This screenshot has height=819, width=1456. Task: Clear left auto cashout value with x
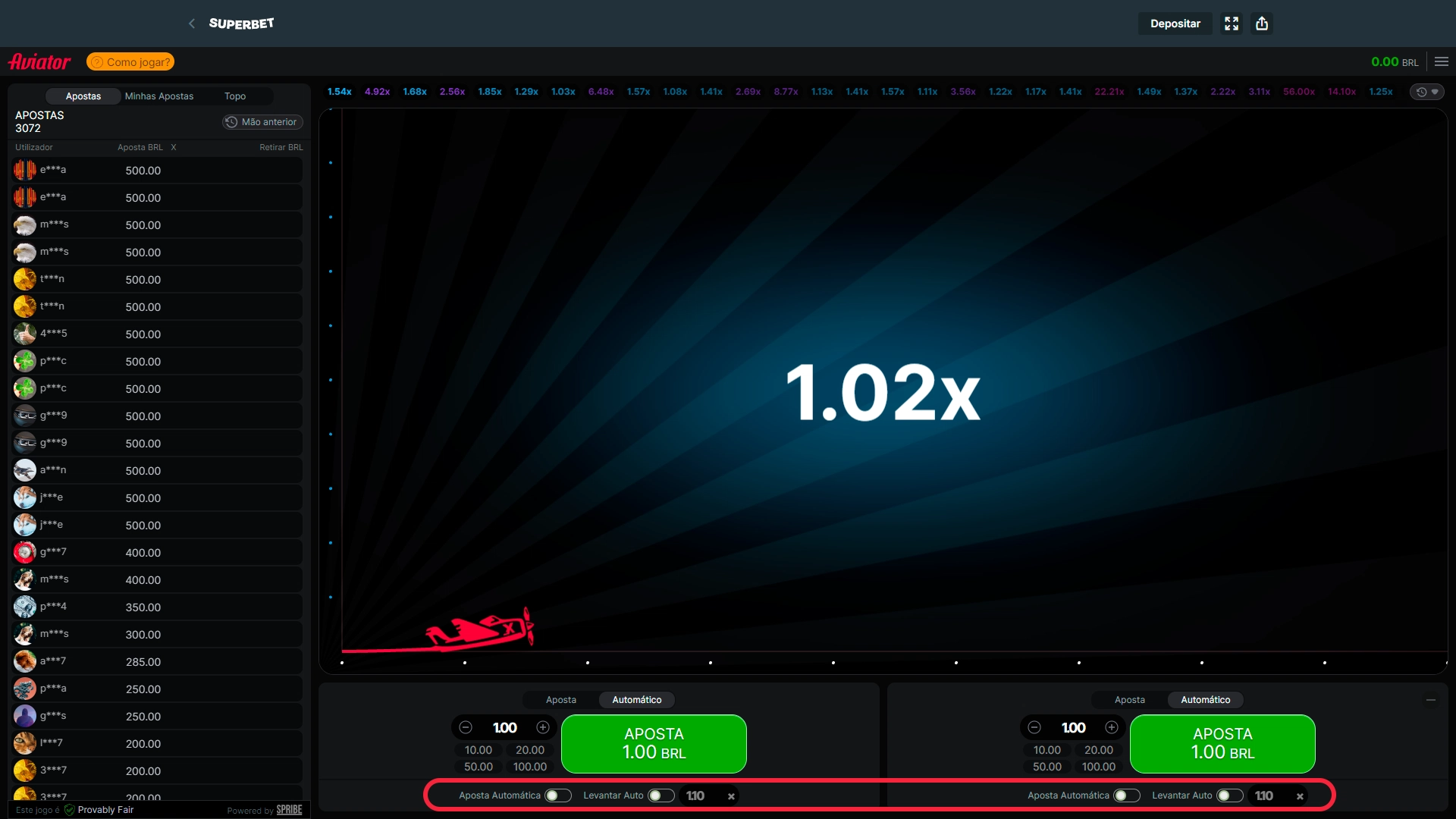coord(731,796)
